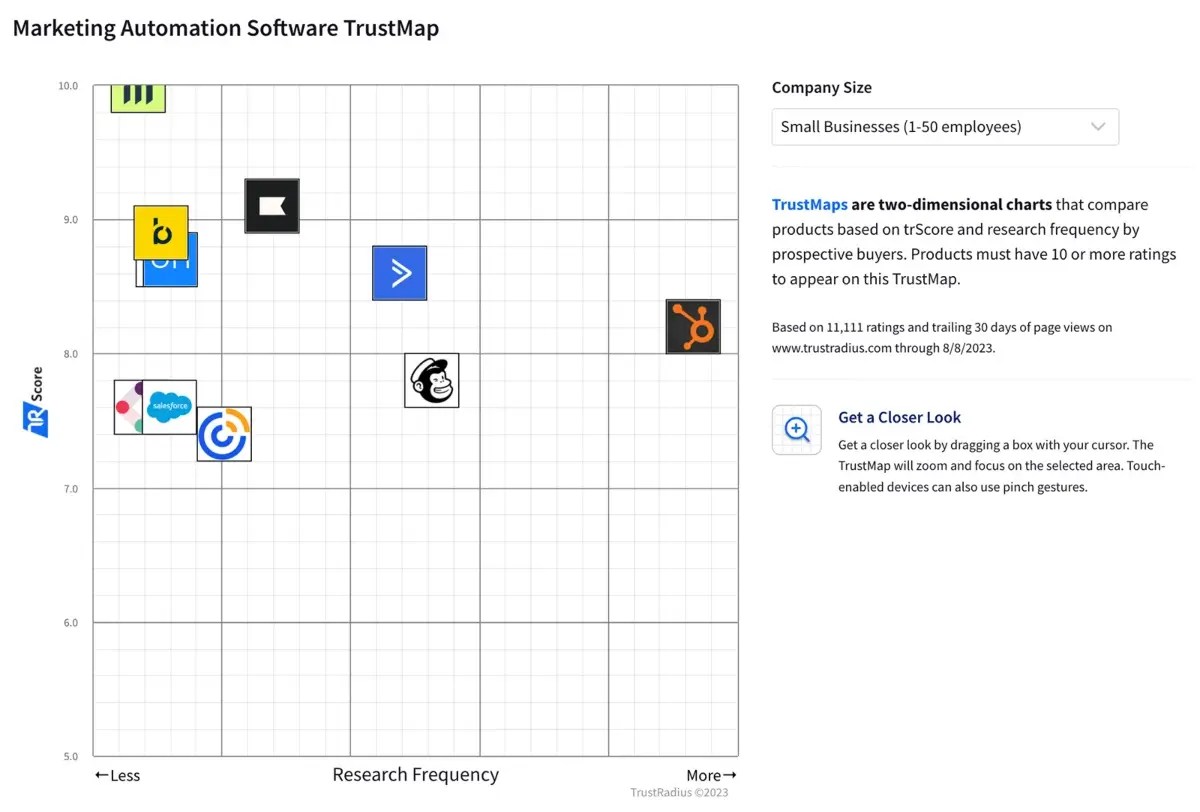Click the ActiveCampaign blue arrow logo

[x=400, y=273]
